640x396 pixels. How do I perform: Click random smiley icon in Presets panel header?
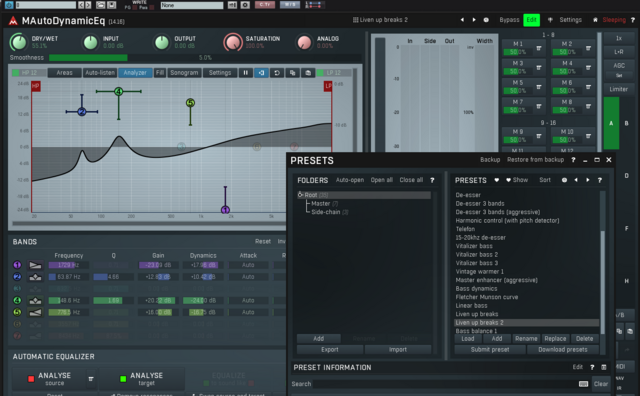(x=564, y=180)
